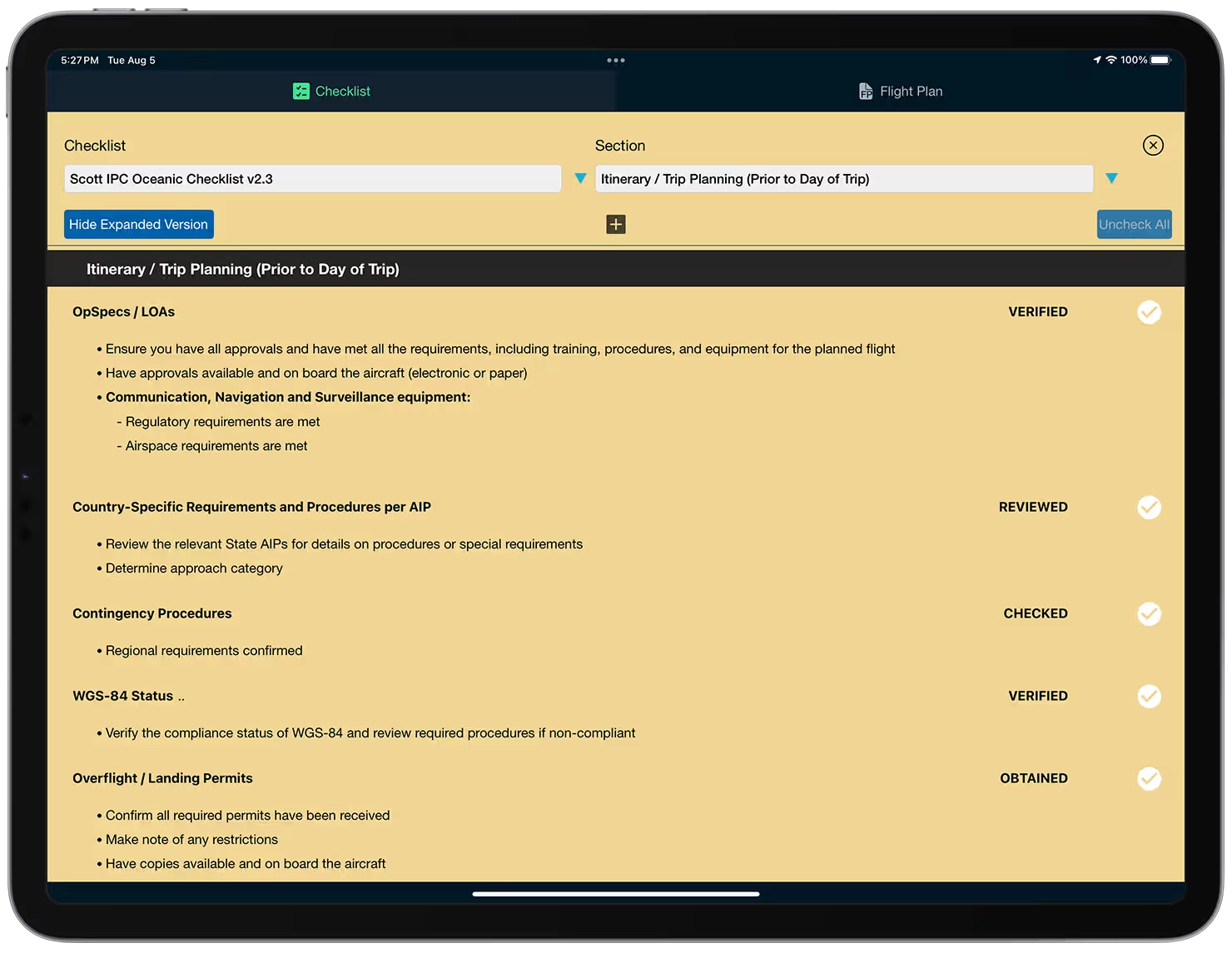This screenshot has height=953, width=1232.
Task: Click the OpSpecs / LOAs heading
Action: click(x=123, y=312)
